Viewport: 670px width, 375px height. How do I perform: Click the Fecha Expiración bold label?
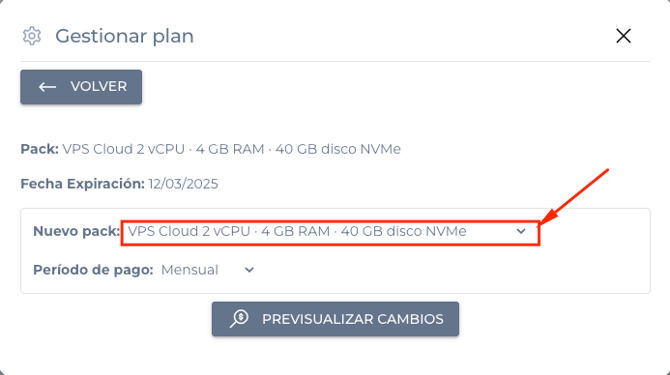tap(82, 184)
